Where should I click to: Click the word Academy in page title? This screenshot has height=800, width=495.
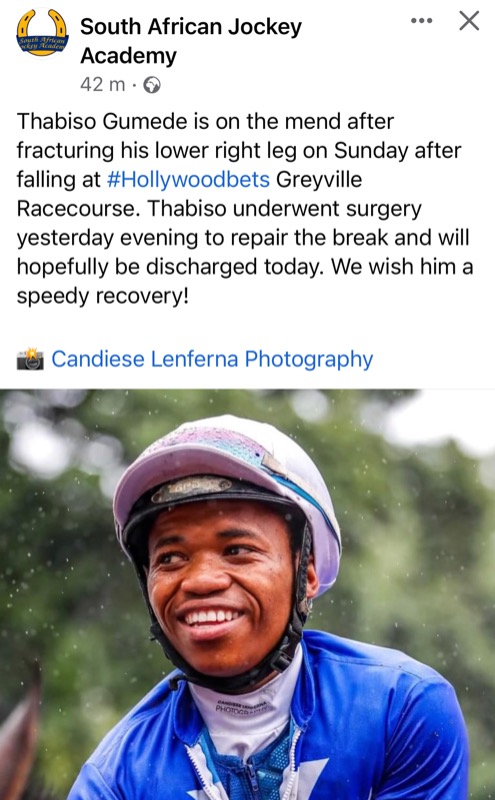(x=128, y=55)
